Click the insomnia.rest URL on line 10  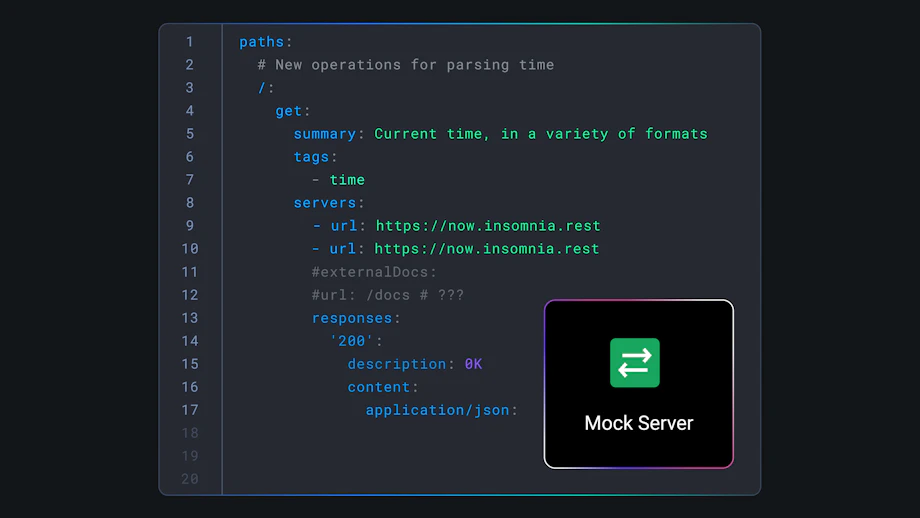(486, 249)
